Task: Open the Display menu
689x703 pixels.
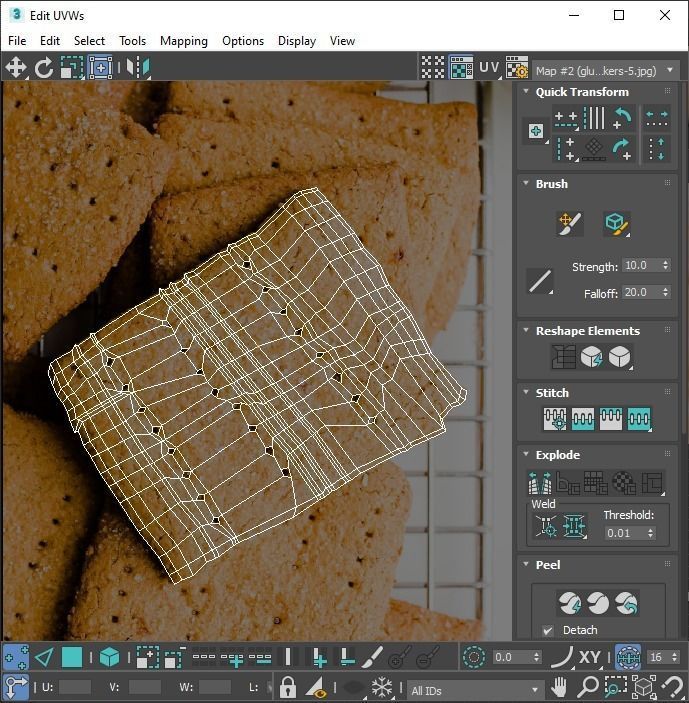Action: coord(297,41)
